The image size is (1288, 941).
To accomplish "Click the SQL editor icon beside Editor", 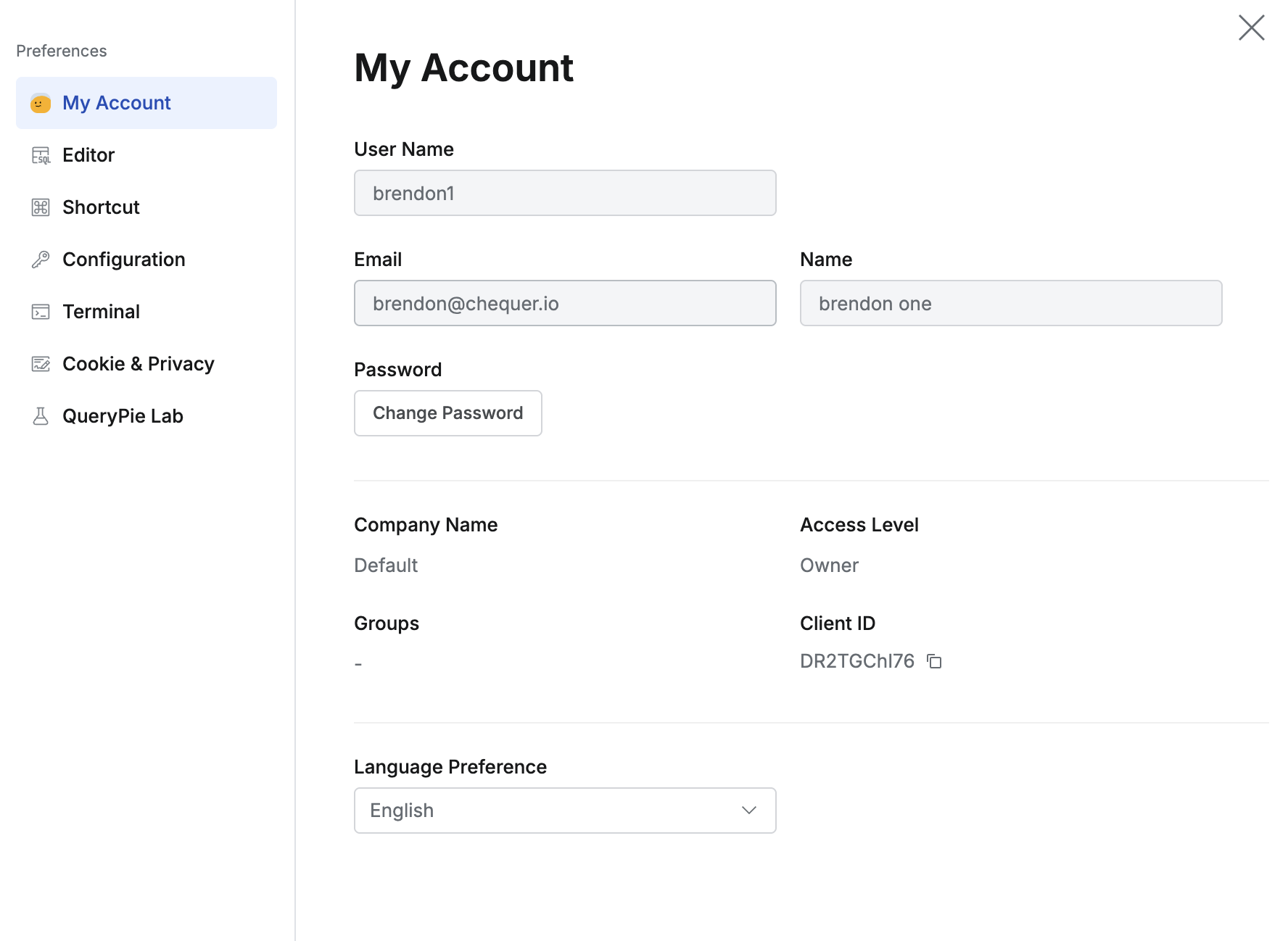I will point(41,154).
